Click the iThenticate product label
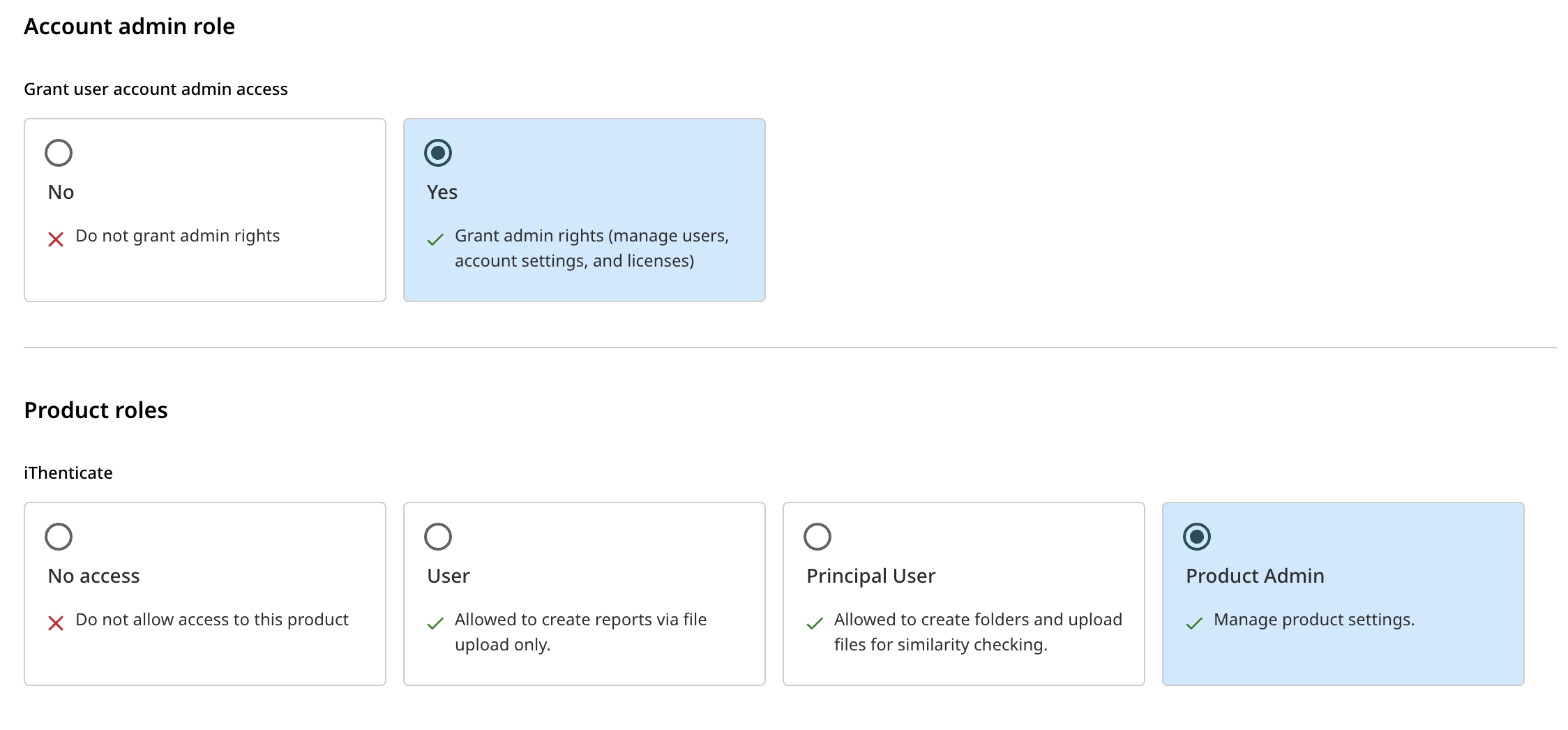1568x730 pixels. pos(68,473)
